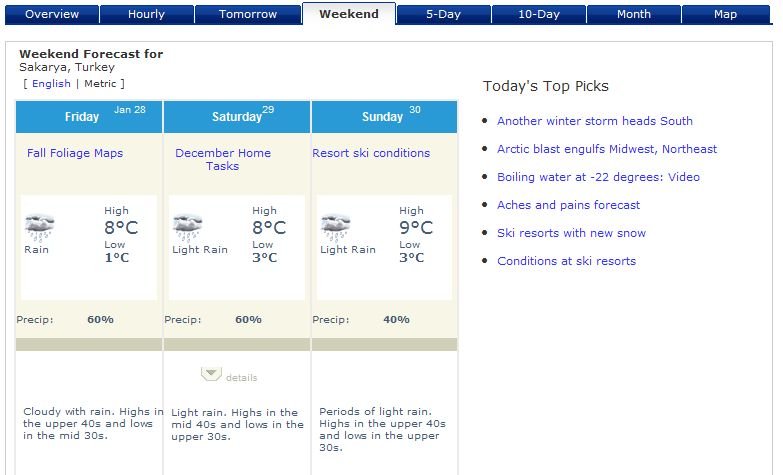The height and width of the screenshot is (475, 783).
Task: Click Sunday's light rain weather icon
Action: click(336, 228)
